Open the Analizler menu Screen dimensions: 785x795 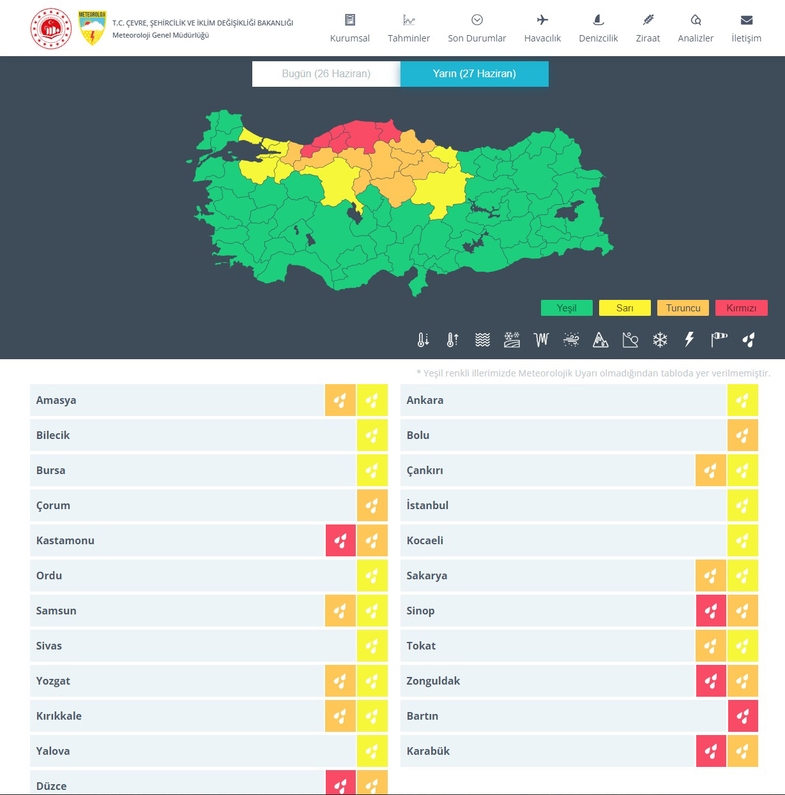(695, 28)
